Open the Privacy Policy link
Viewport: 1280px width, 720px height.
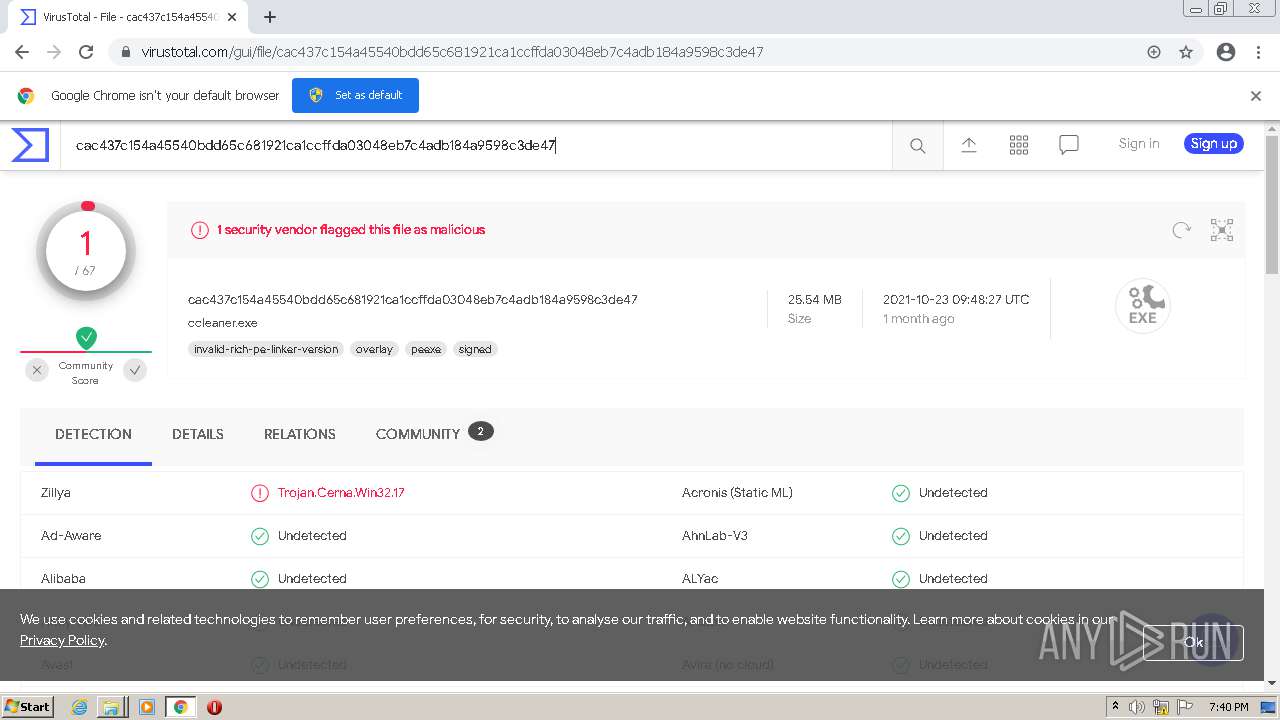click(62, 640)
